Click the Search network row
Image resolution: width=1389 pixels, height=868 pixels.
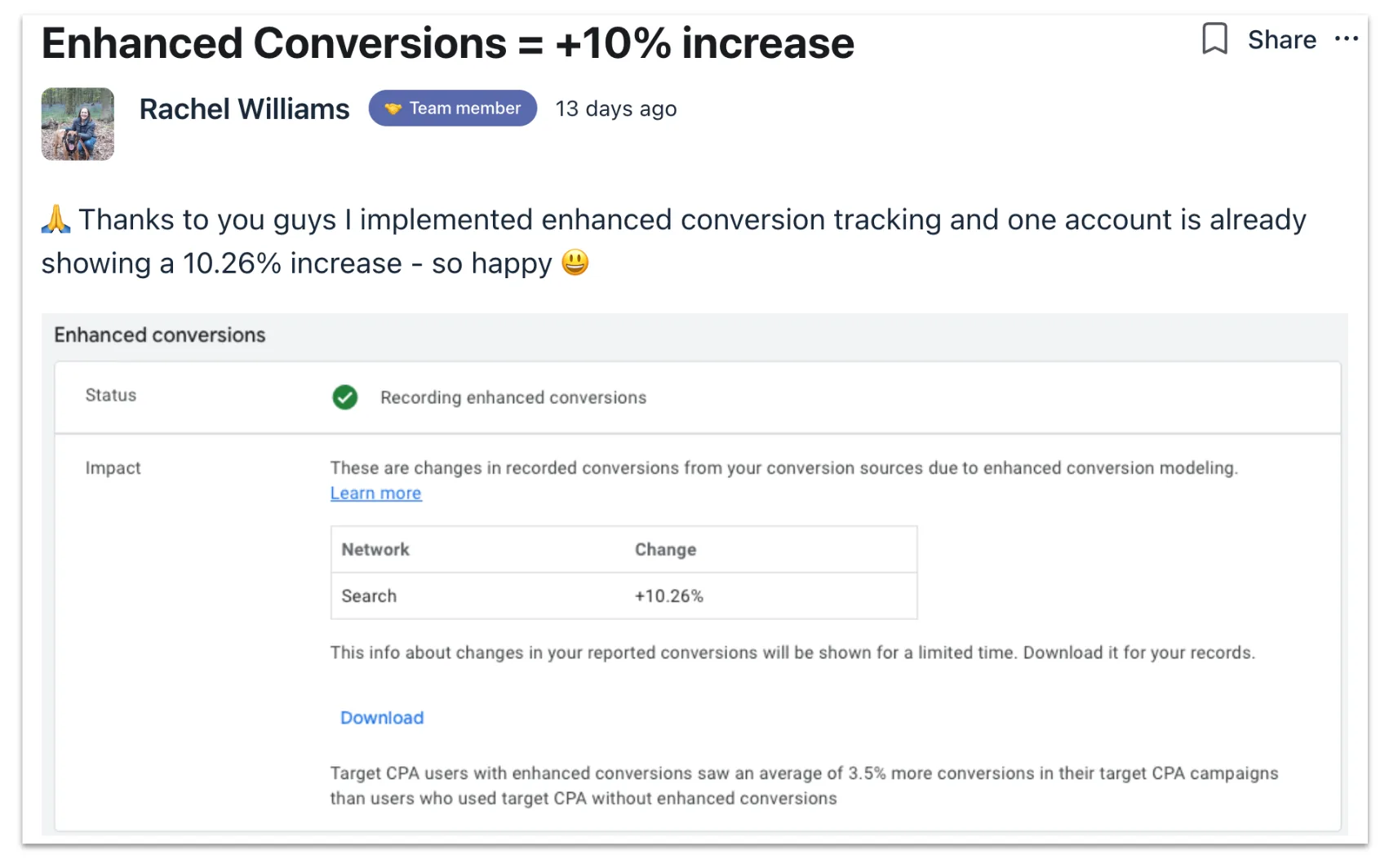click(623, 596)
